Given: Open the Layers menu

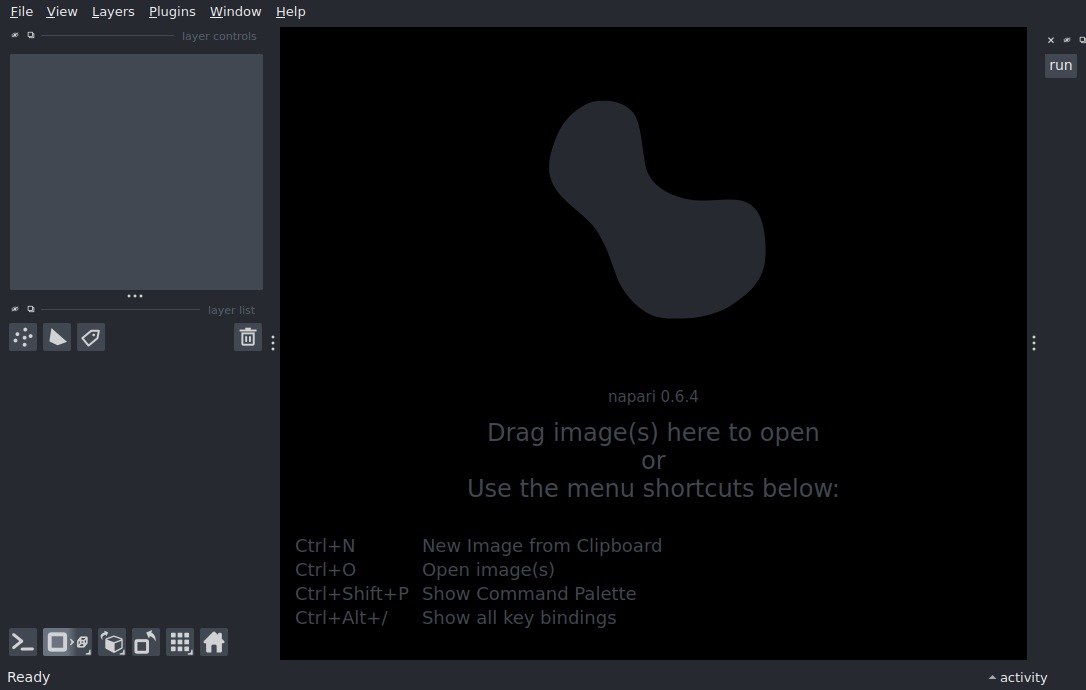Looking at the screenshot, I should pos(113,12).
